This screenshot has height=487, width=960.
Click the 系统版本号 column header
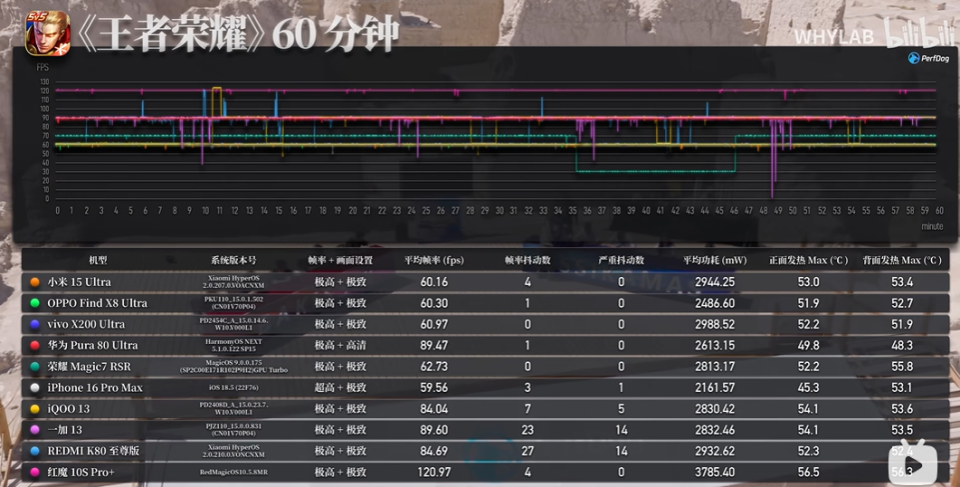[x=233, y=260]
